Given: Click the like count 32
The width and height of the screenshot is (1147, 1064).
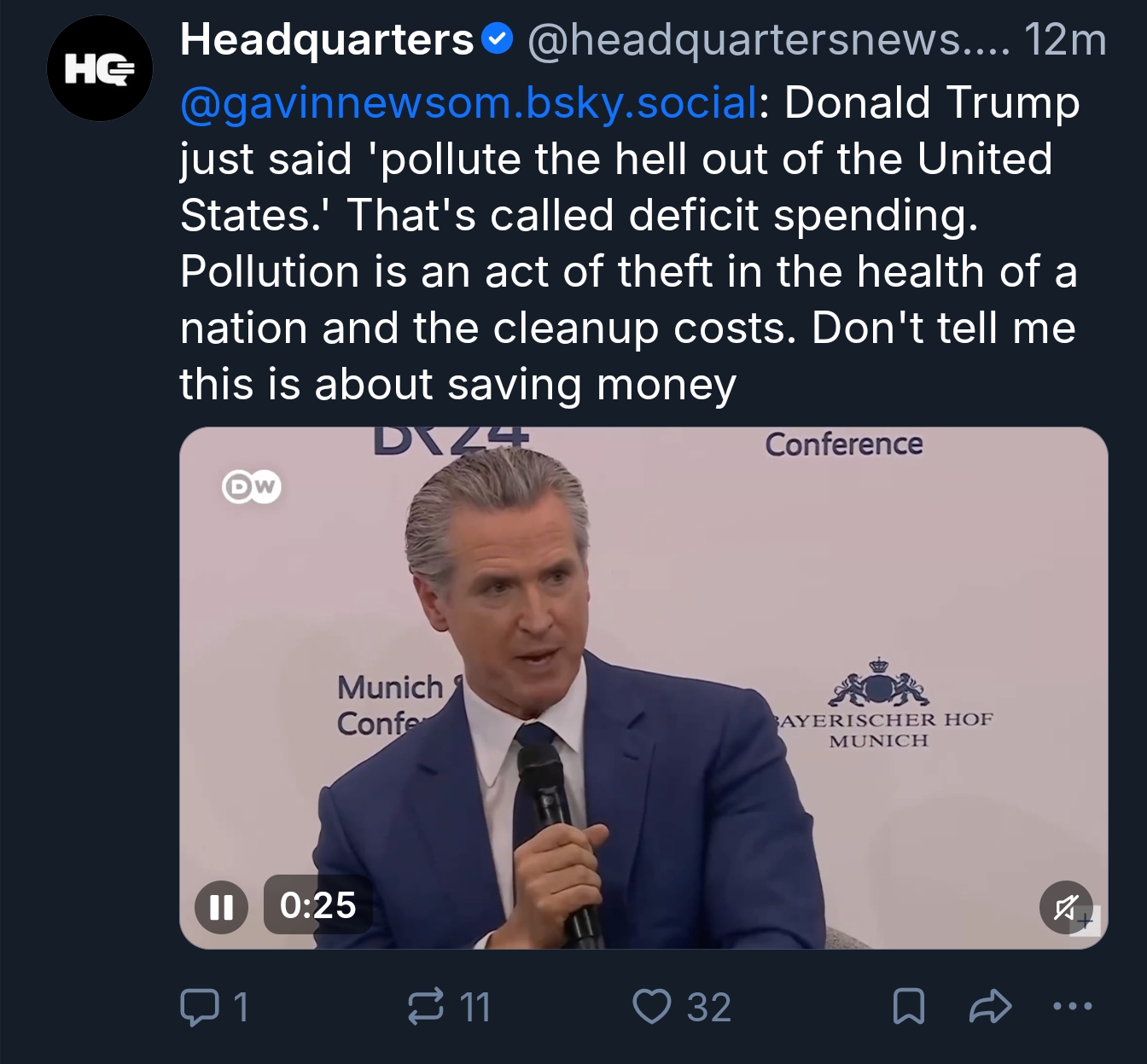Looking at the screenshot, I should (709, 1008).
